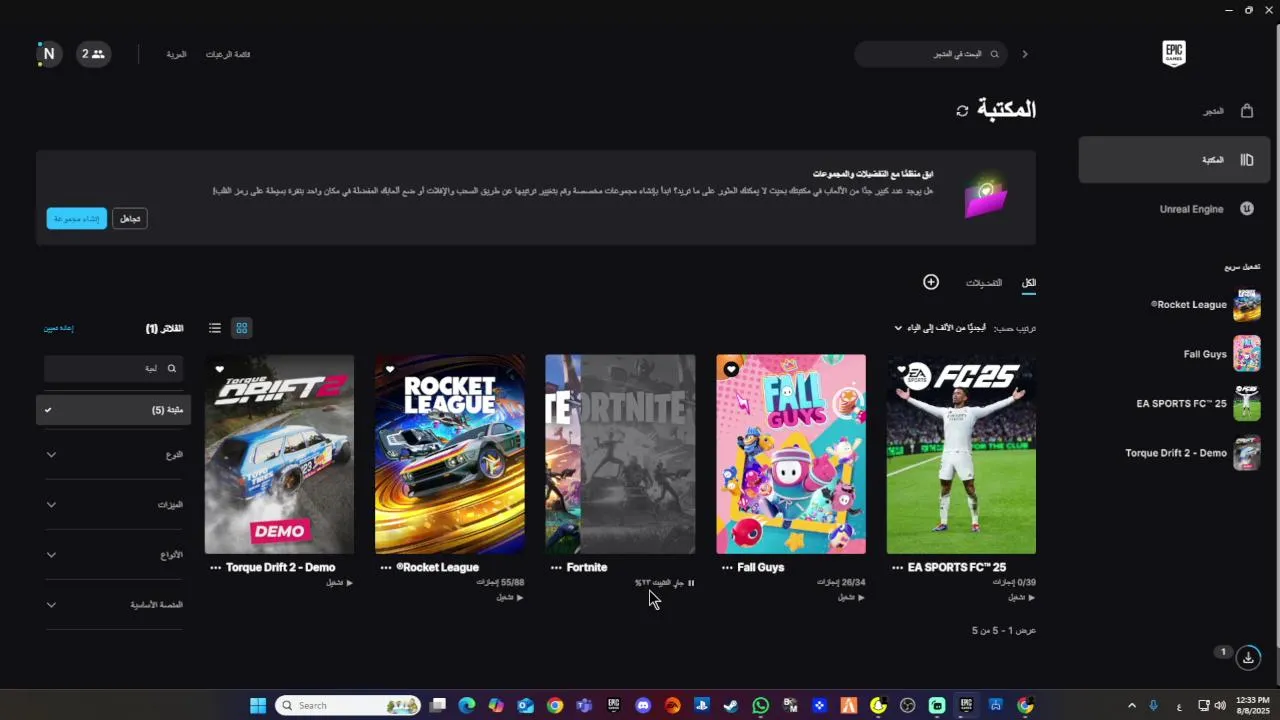
Task: Dismiss the collections banner
Action: [x=130, y=219]
